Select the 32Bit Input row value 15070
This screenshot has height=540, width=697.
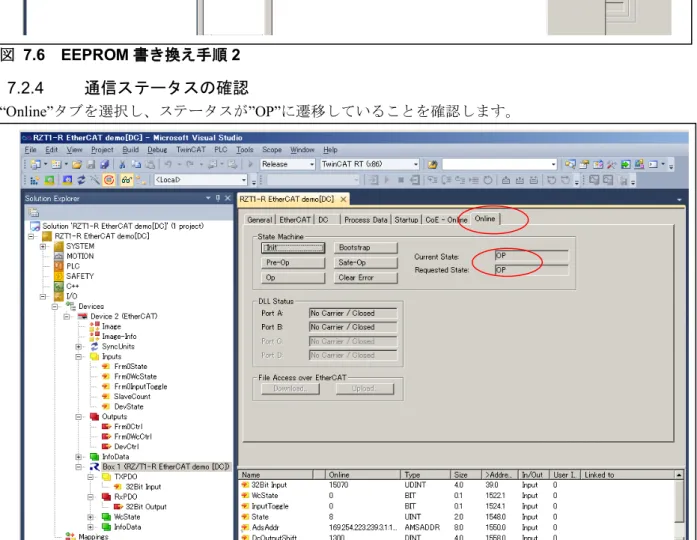click(338, 485)
